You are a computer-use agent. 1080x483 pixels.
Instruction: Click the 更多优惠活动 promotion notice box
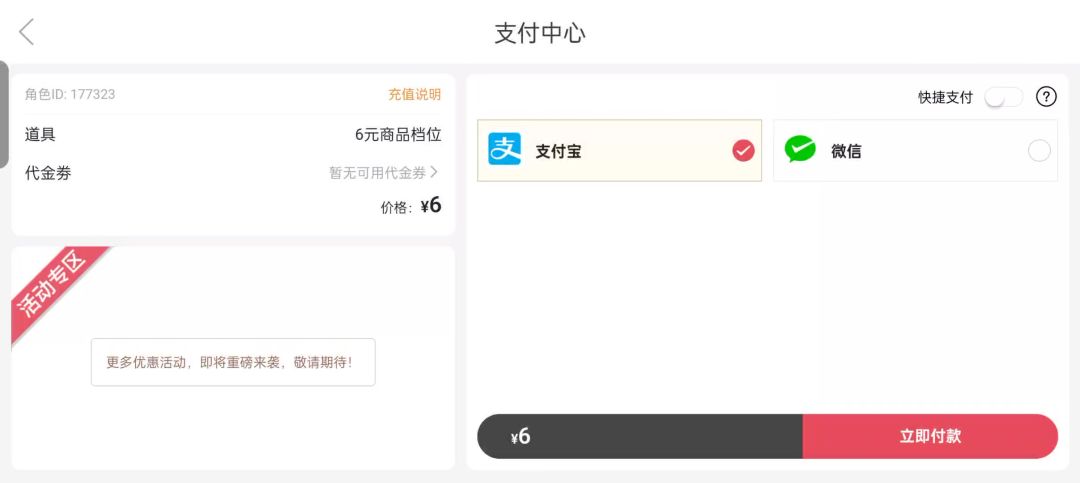coord(233,362)
